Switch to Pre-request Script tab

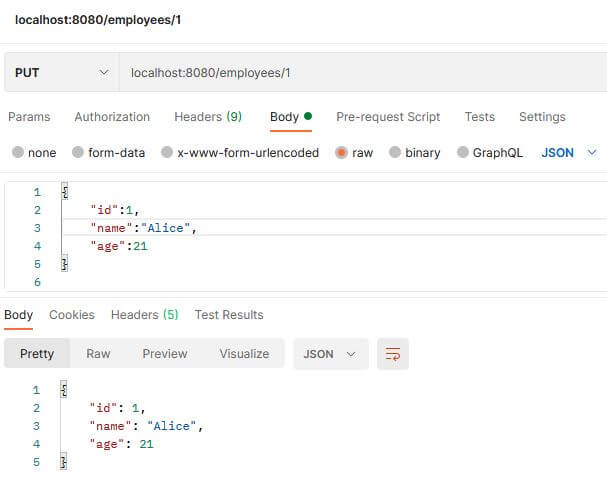point(388,117)
